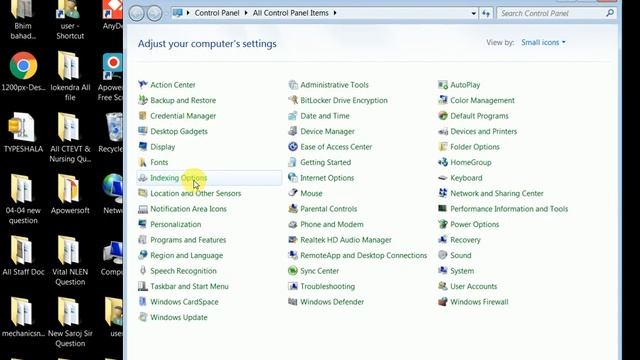Click the Back navigation button
This screenshot has width=640, height=360.
[x=137, y=13]
